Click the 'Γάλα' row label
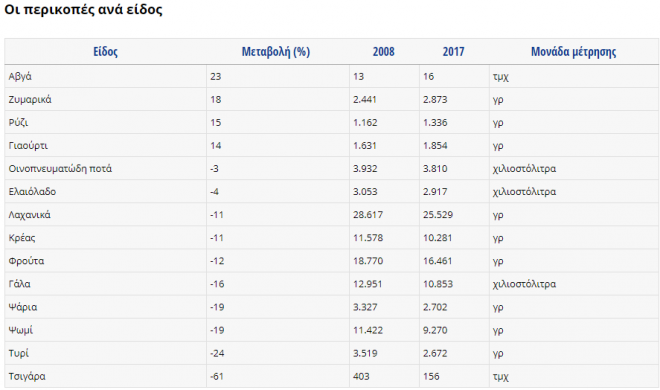 click(19, 284)
